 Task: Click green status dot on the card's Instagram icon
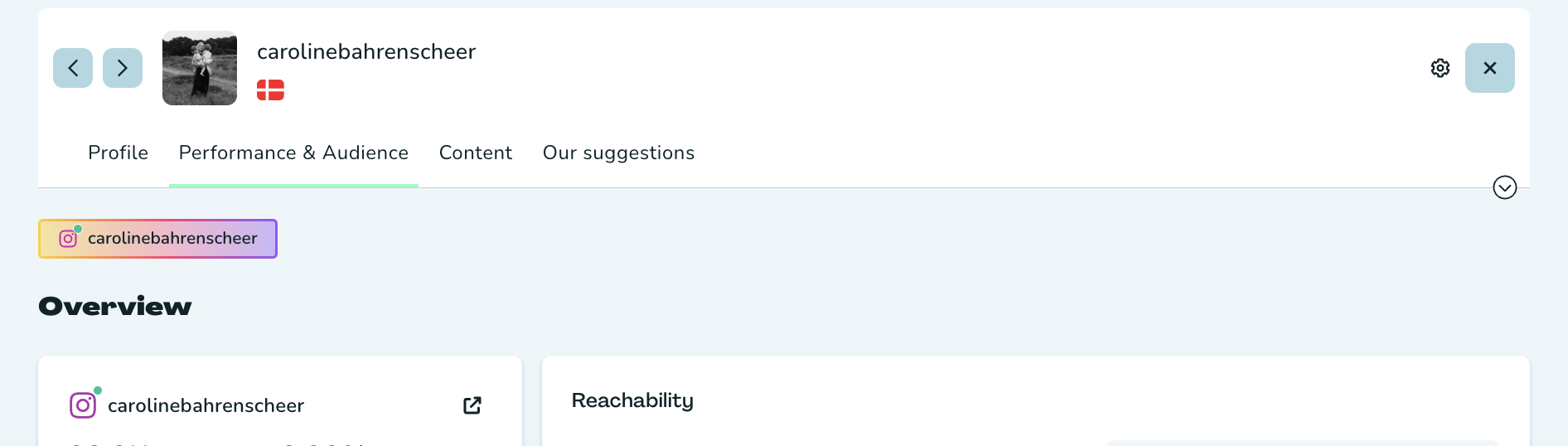[x=98, y=390]
